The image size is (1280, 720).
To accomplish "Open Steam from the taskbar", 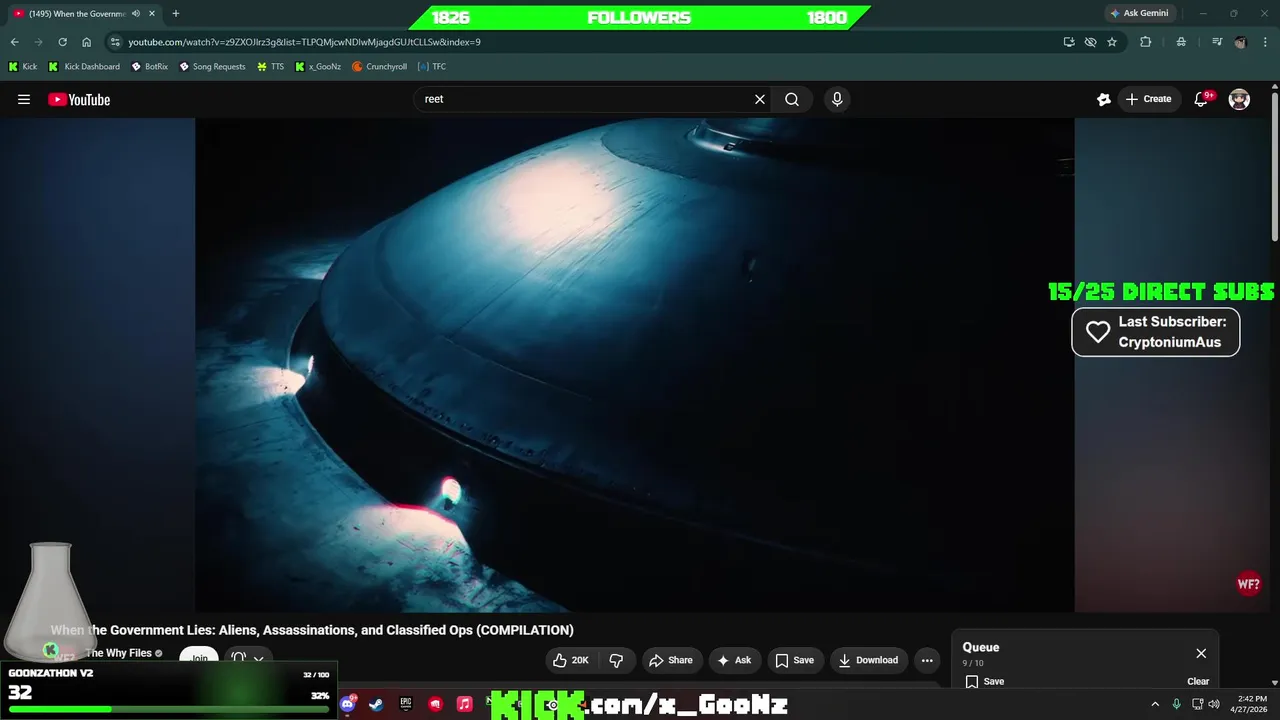I will pos(376,704).
